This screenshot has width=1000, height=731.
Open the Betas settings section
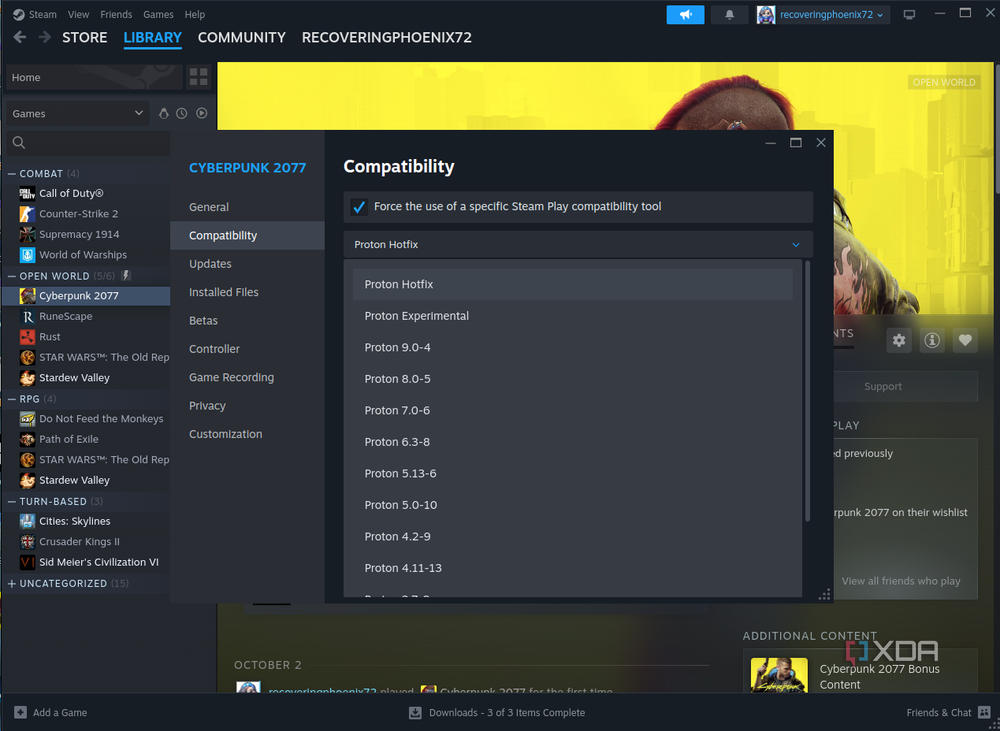pos(247,320)
